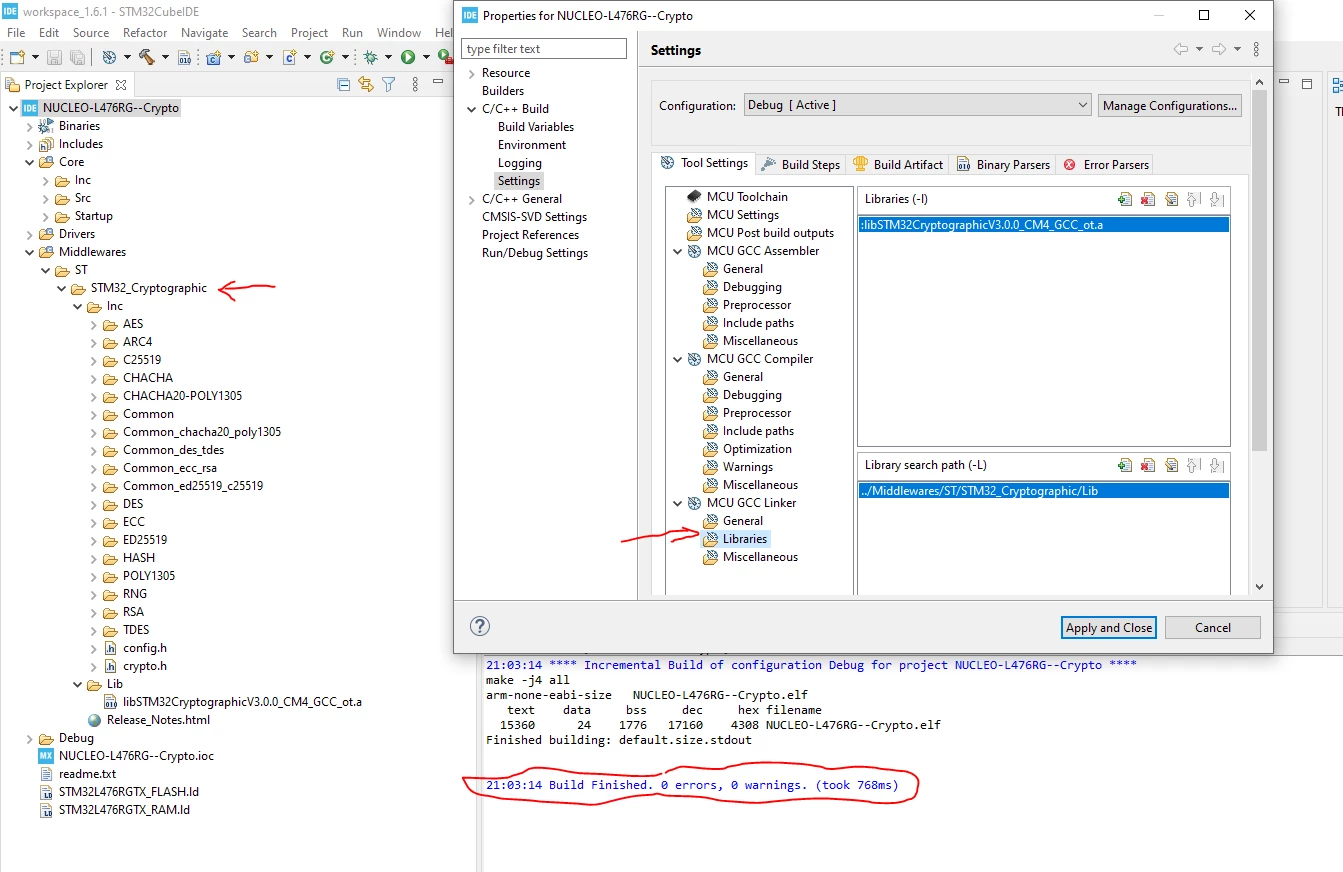This screenshot has width=1343, height=872.
Task: Select the libSTM32CryptographicV3.0.0 library entry in Libraries list
Action: pos(1043,225)
